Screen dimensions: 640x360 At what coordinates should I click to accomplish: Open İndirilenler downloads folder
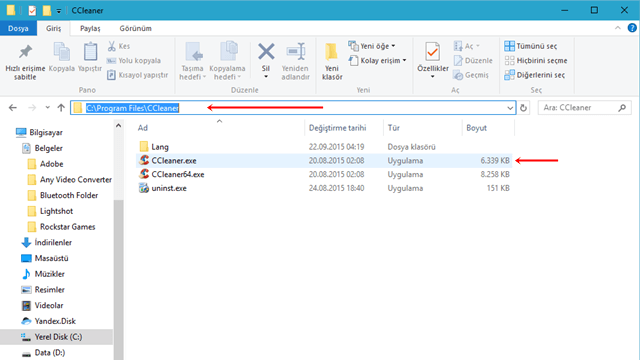pyautogui.click(x=53, y=242)
